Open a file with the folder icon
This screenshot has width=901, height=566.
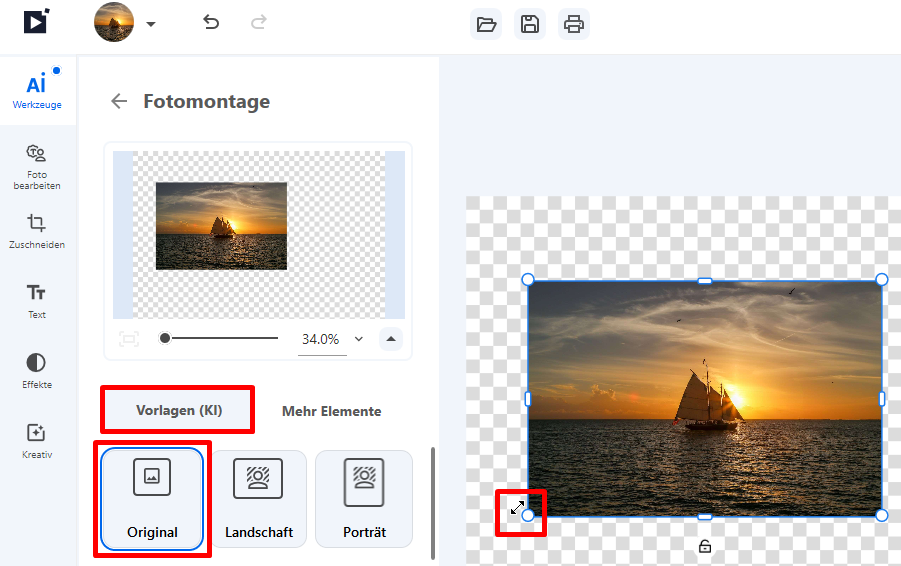pos(486,24)
